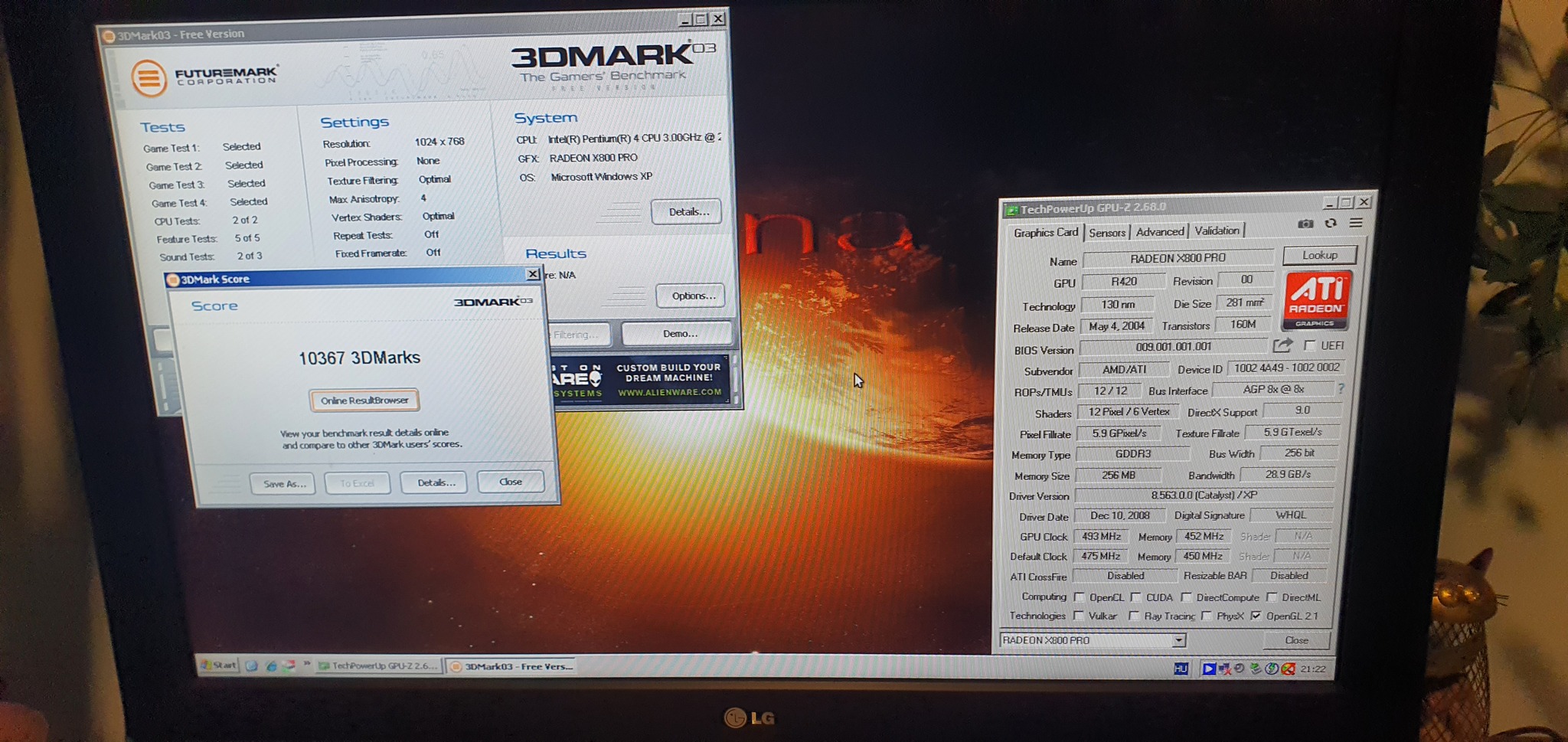Launch Internet Explorer from quick launch
Screen dimensions: 1568x742
point(271,665)
